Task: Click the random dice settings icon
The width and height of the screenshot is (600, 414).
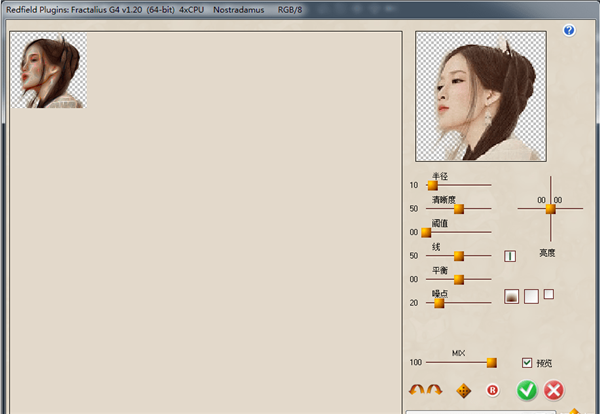Action: (463, 390)
